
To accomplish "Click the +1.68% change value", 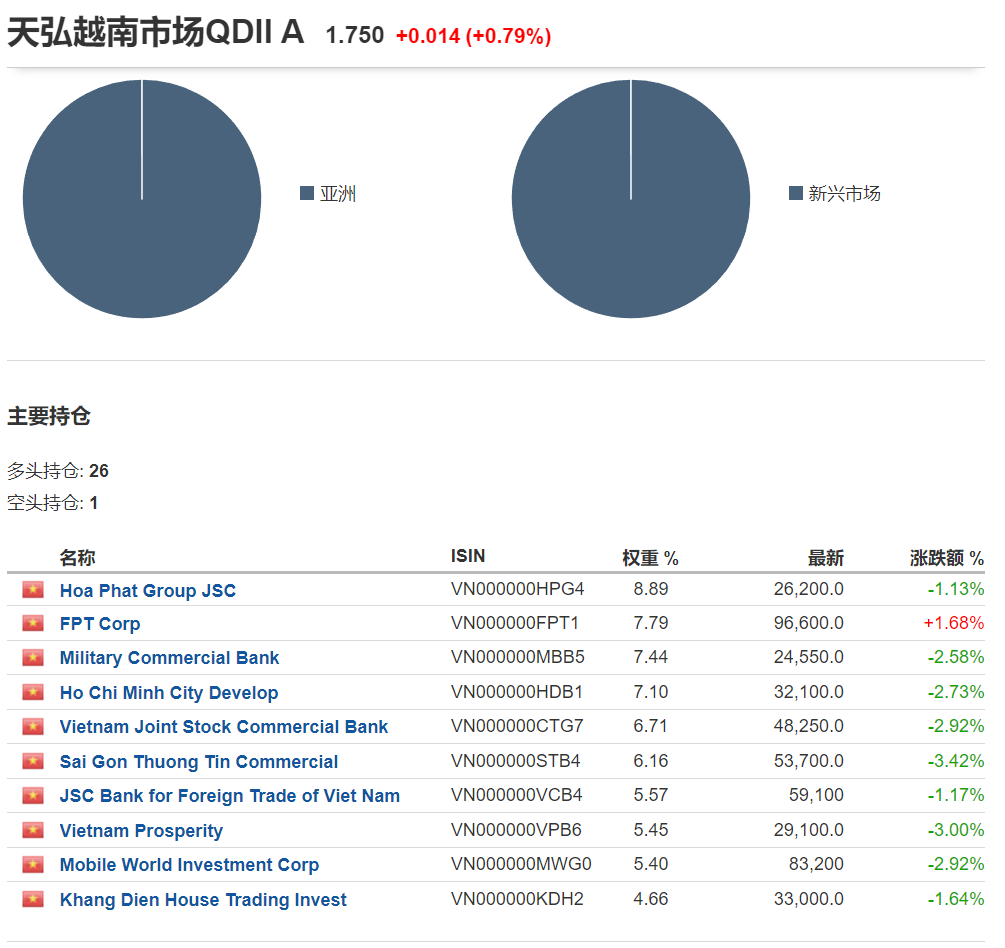I will point(954,623).
